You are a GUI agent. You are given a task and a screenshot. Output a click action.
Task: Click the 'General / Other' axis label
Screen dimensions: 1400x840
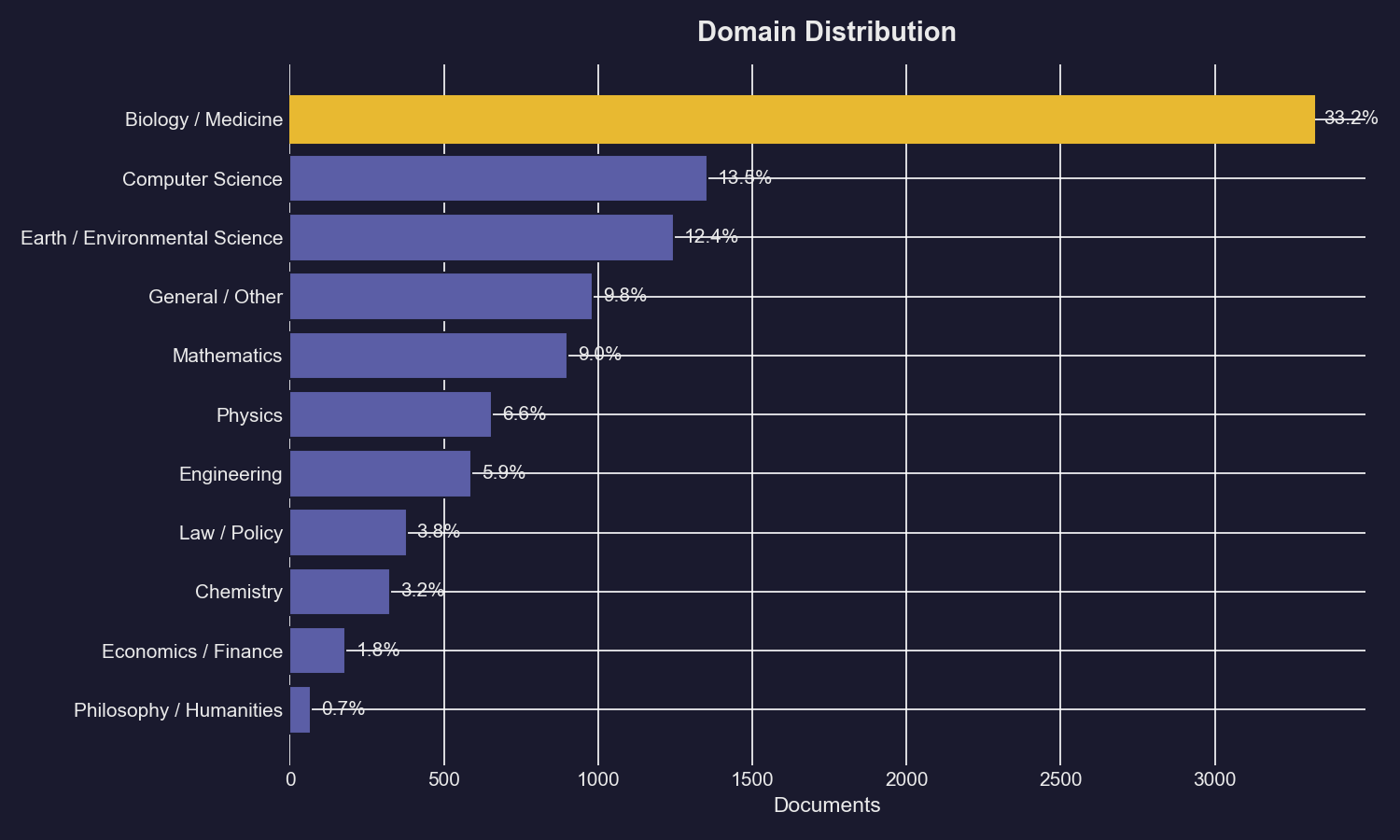coord(216,297)
